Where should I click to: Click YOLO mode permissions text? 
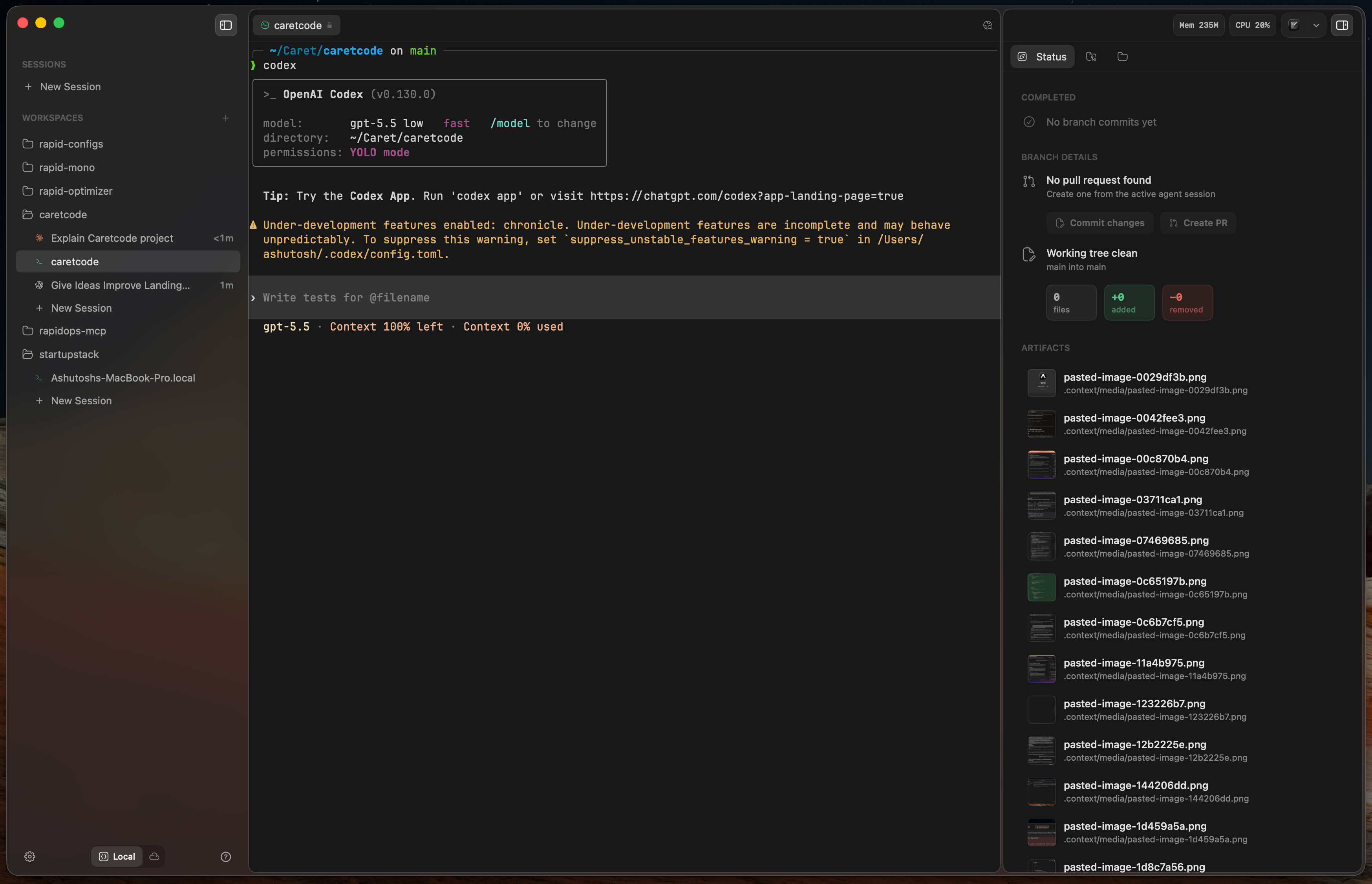(379, 153)
